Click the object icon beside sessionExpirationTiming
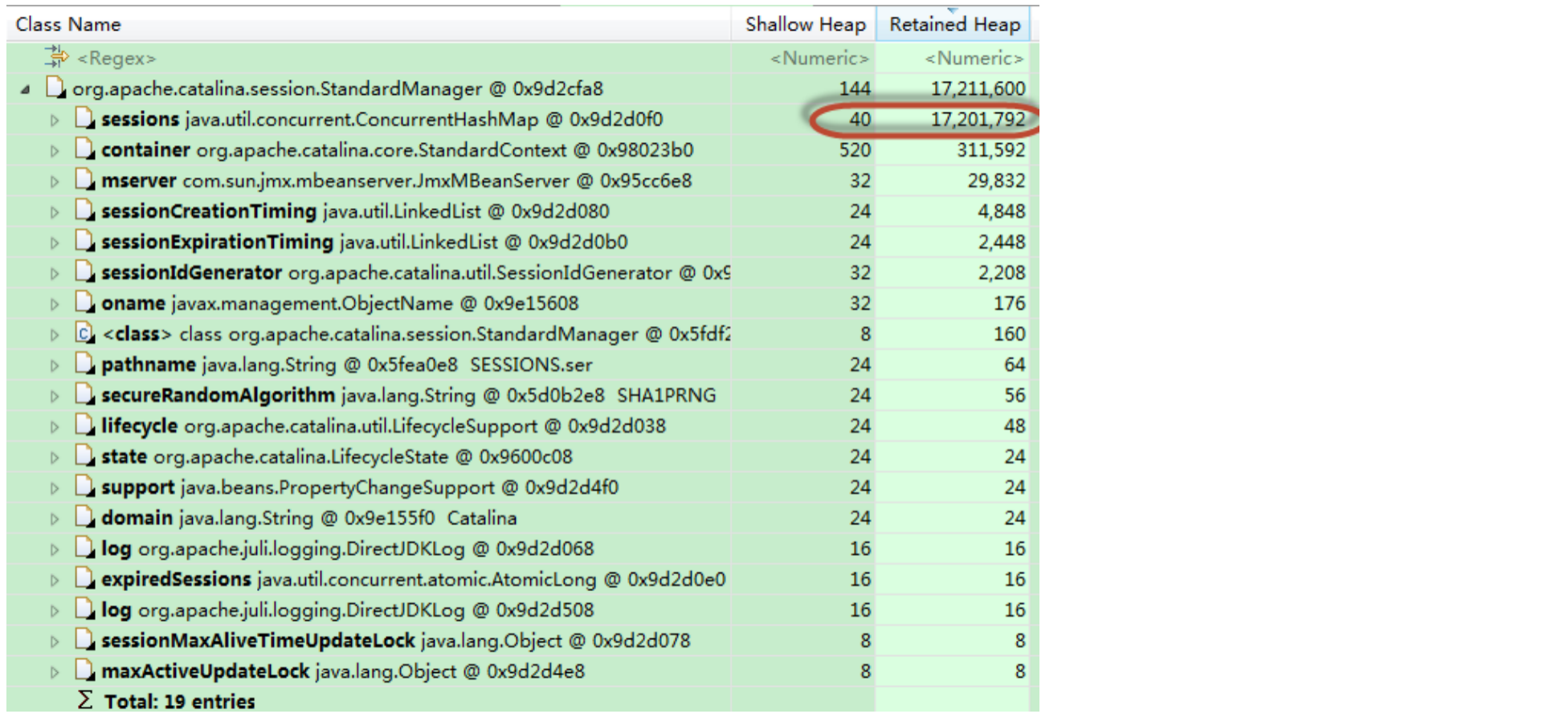This screenshot has width=1568, height=718. [x=84, y=240]
